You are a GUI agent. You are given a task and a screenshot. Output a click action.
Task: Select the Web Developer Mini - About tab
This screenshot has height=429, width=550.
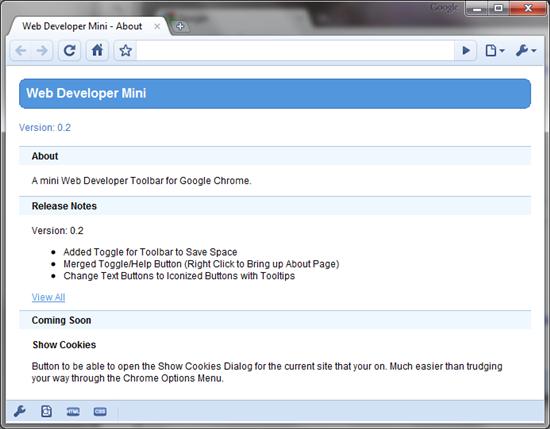tap(82, 26)
